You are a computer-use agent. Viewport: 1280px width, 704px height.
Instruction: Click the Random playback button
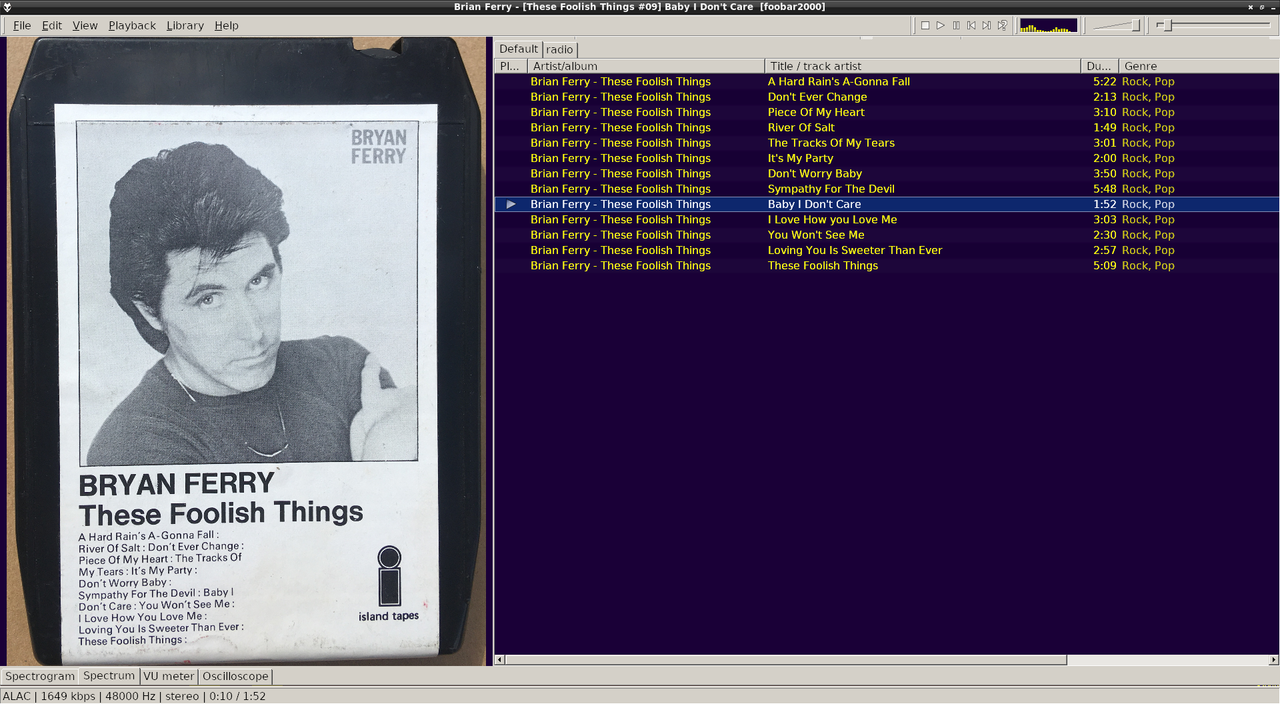click(x=1002, y=25)
